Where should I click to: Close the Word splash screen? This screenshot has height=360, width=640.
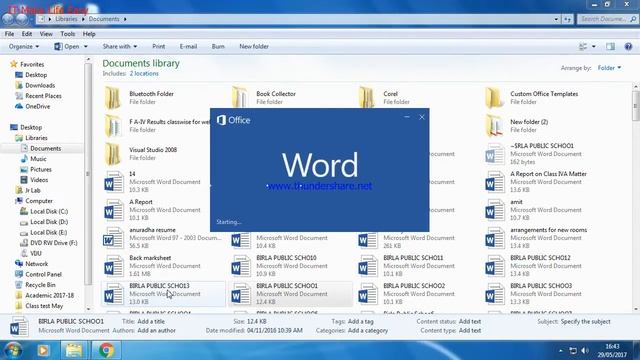pyautogui.click(x=422, y=117)
